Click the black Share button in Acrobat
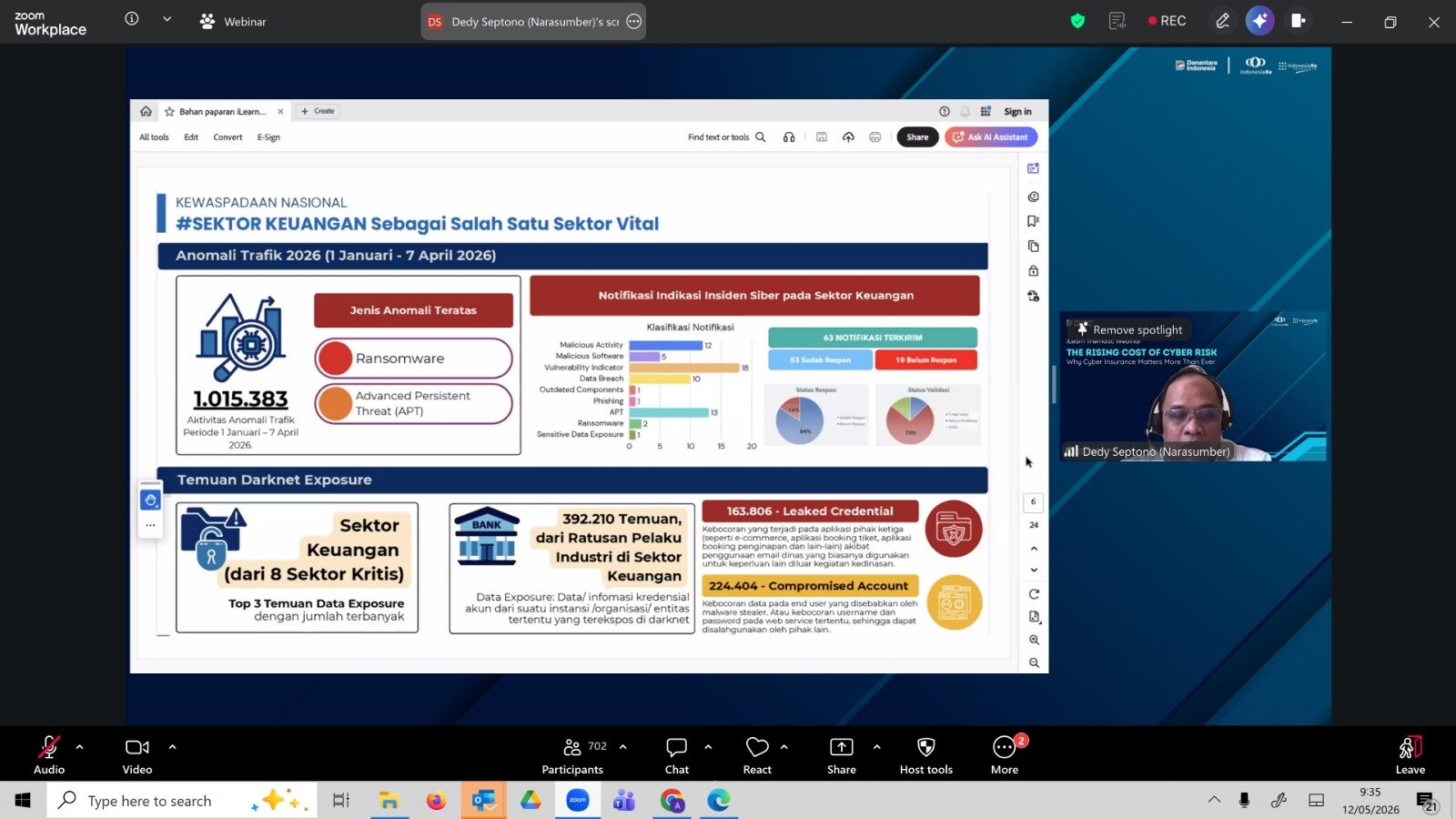 tap(917, 137)
